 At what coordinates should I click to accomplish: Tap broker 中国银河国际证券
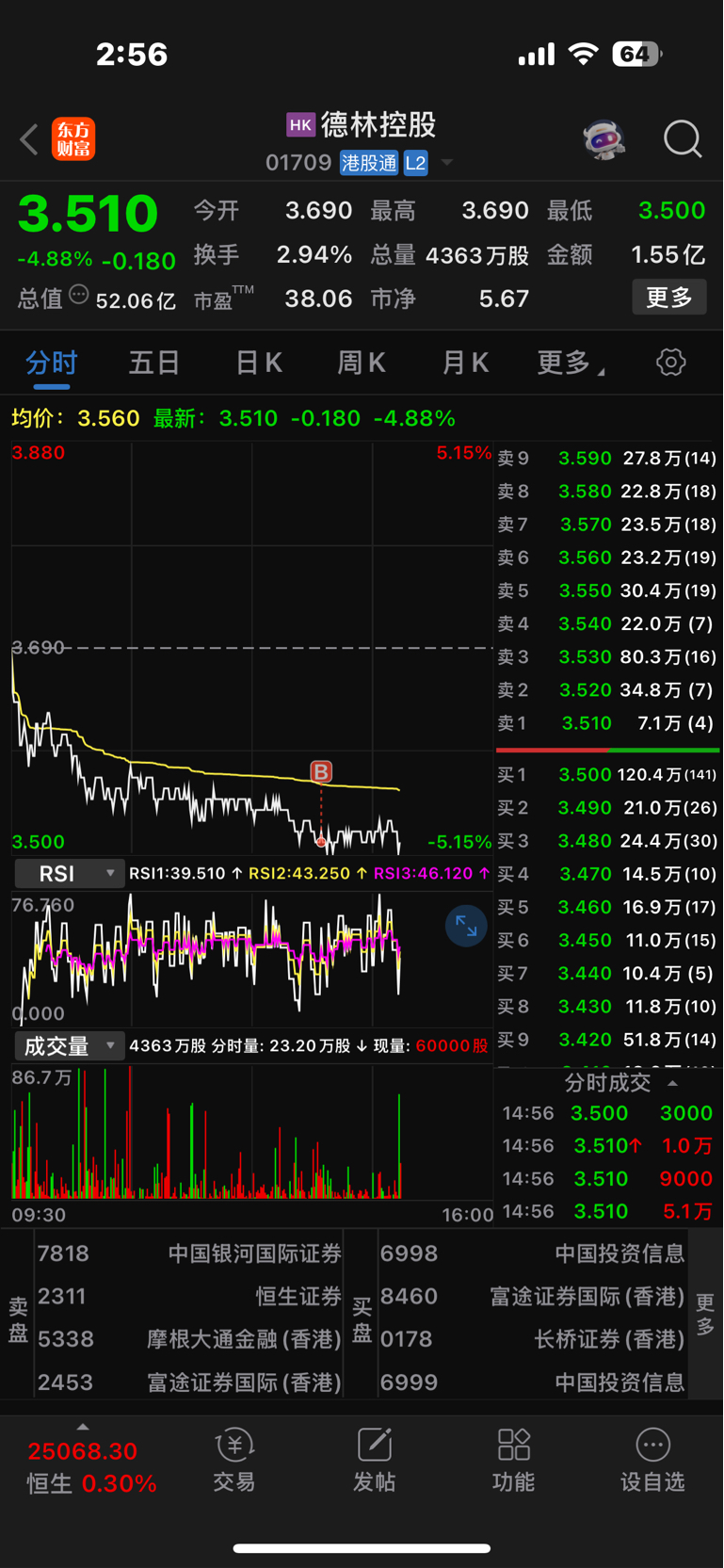click(x=254, y=1253)
